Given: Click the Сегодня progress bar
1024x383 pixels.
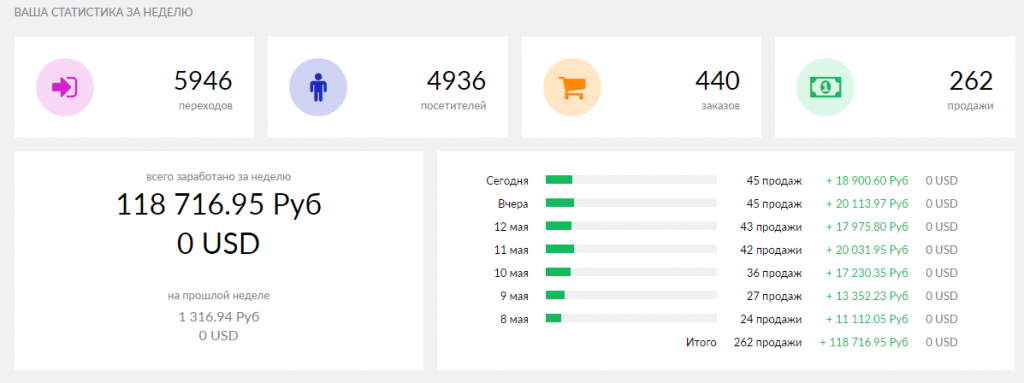Looking at the screenshot, I should [x=631, y=180].
